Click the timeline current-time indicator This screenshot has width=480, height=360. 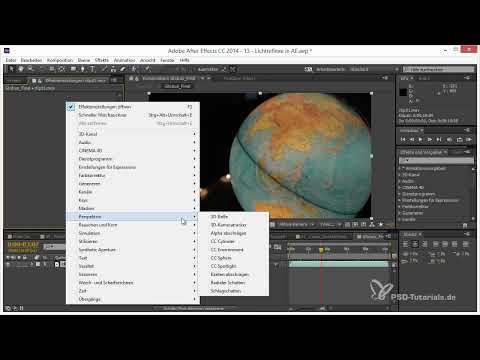tap(321, 249)
